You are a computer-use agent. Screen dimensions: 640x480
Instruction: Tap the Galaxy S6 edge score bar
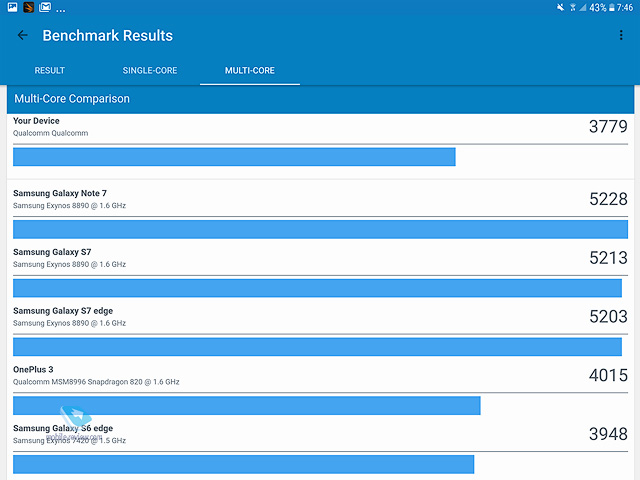click(x=244, y=464)
